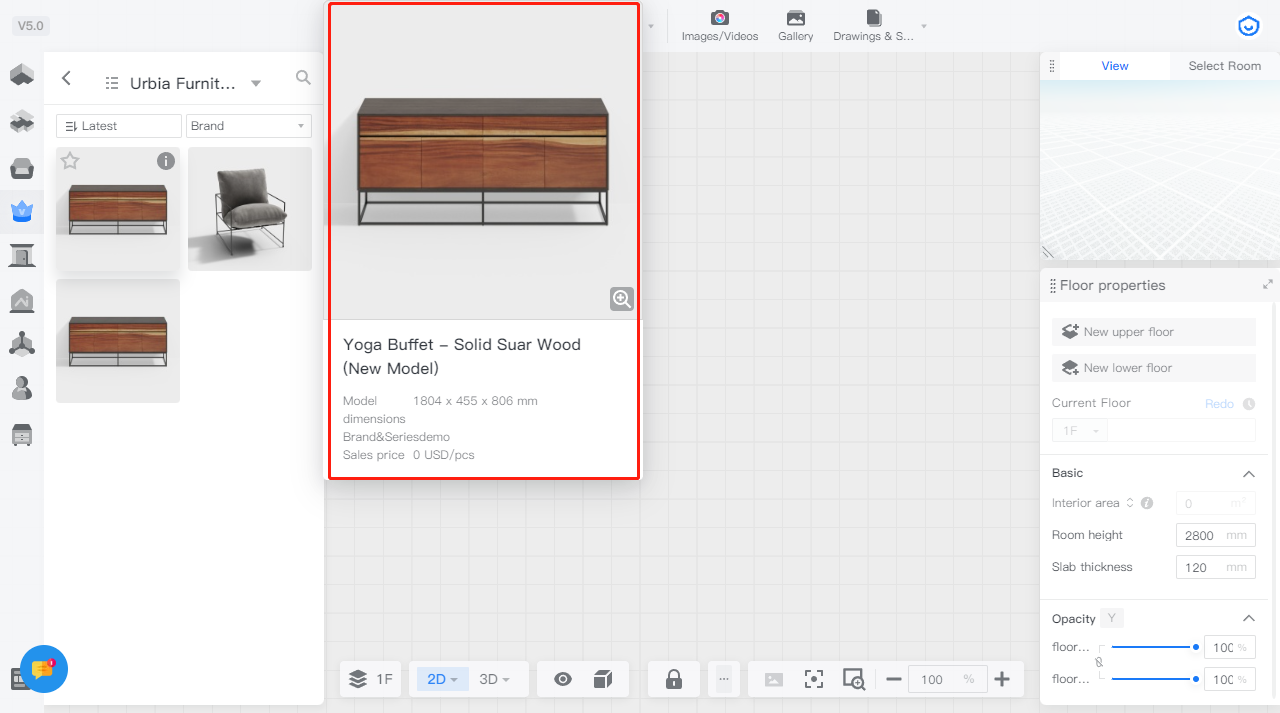The image size is (1280, 713).
Task: Open the Brand filter dropdown
Action: pos(248,126)
